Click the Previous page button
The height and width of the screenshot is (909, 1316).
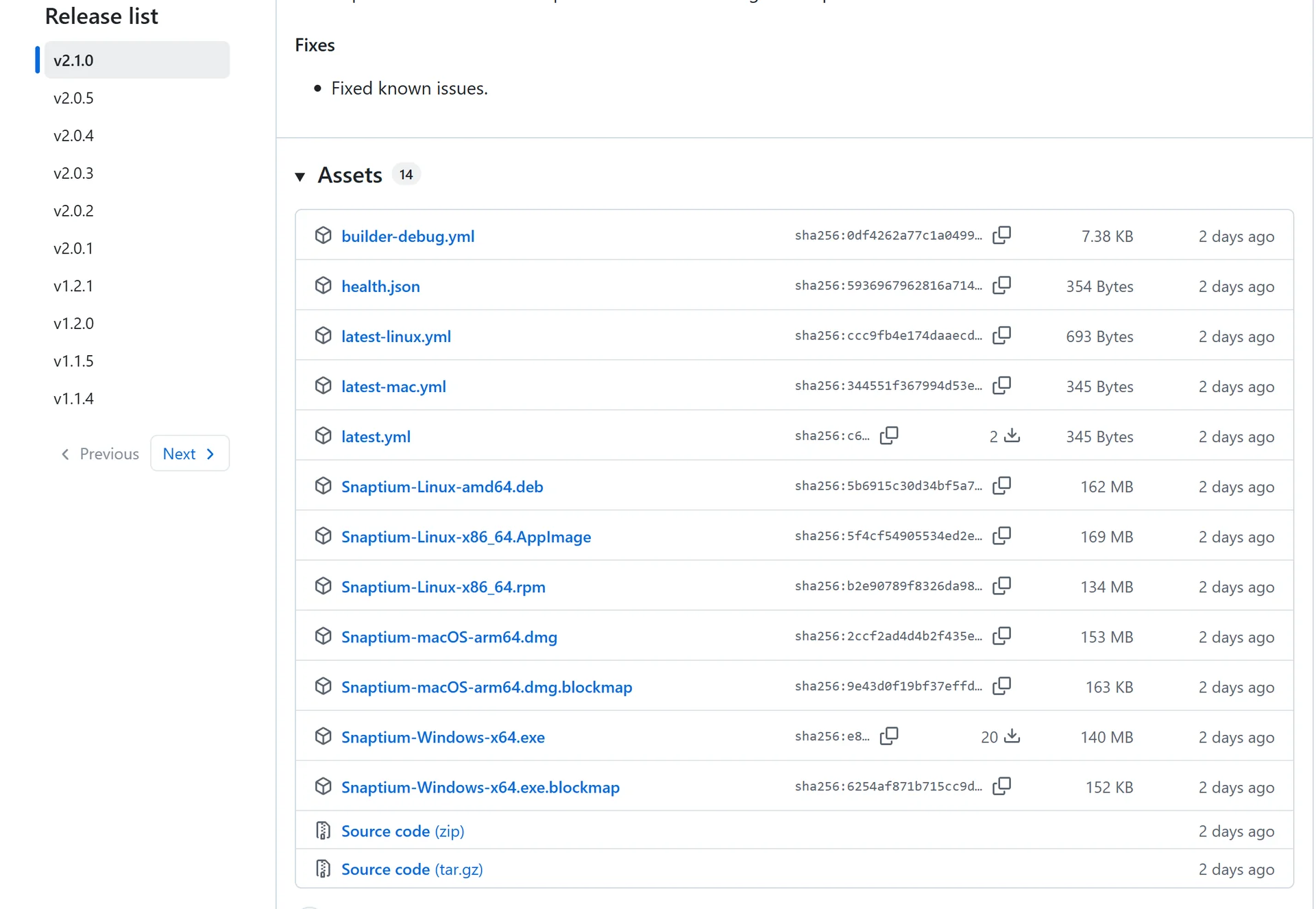(x=100, y=453)
